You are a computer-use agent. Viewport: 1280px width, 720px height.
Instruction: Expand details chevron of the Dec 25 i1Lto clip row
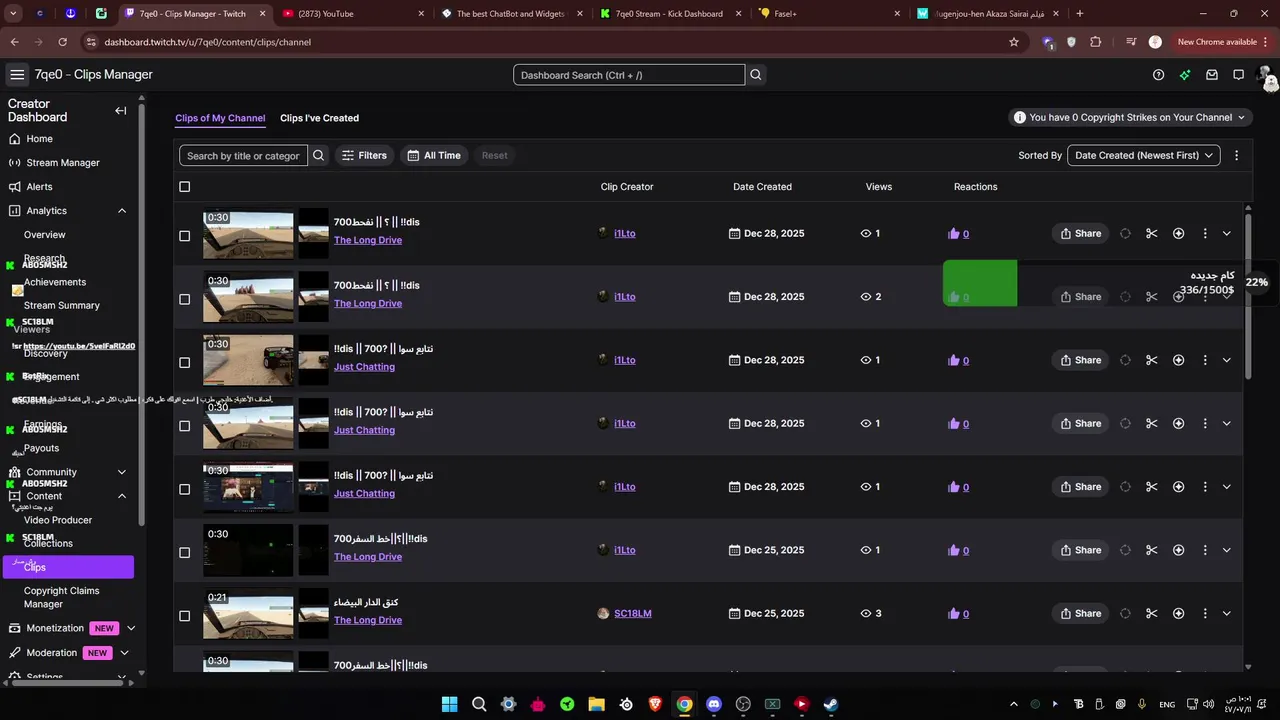coord(1227,550)
